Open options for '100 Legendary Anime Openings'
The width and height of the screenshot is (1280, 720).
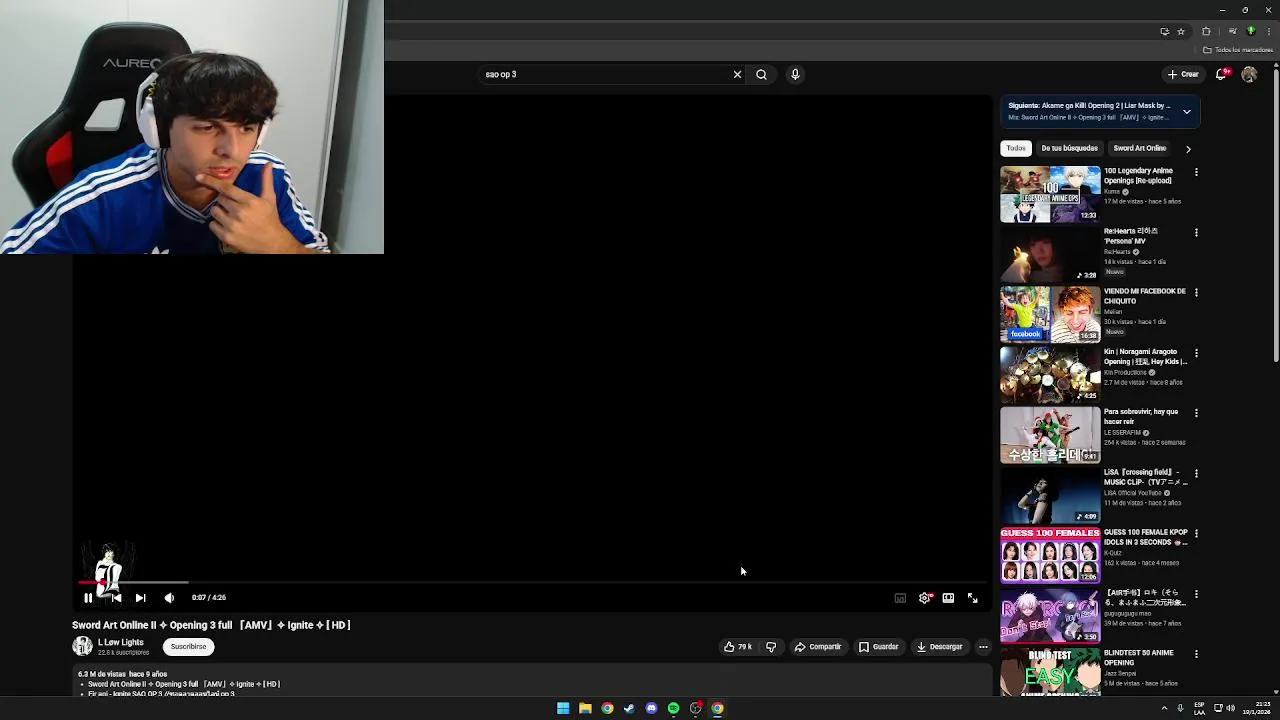pyautogui.click(x=1196, y=172)
